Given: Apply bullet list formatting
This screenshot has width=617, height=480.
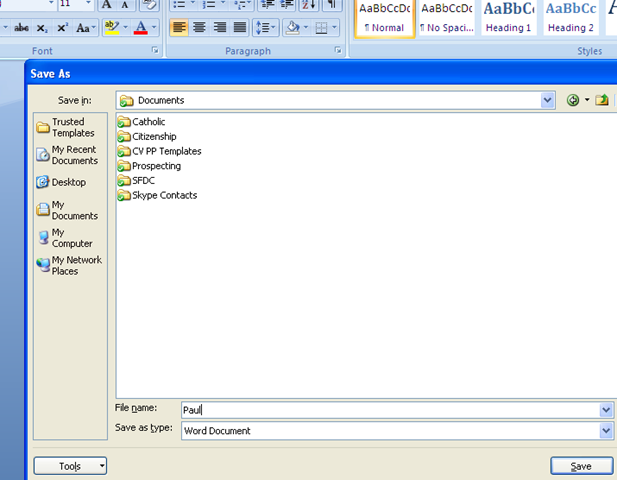Looking at the screenshot, I should coord(179,5).
